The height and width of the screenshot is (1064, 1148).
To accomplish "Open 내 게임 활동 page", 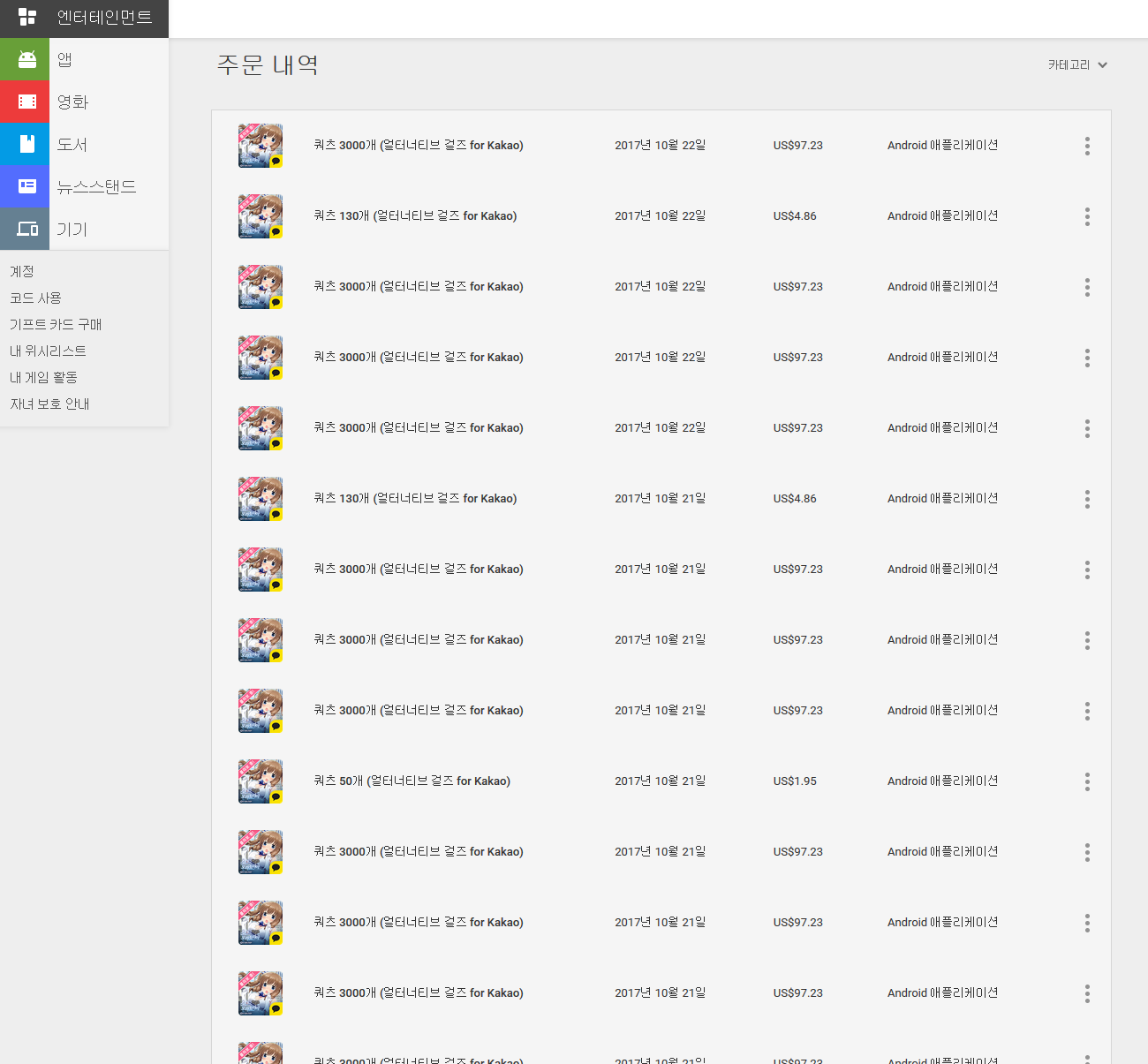I will 43,377.
